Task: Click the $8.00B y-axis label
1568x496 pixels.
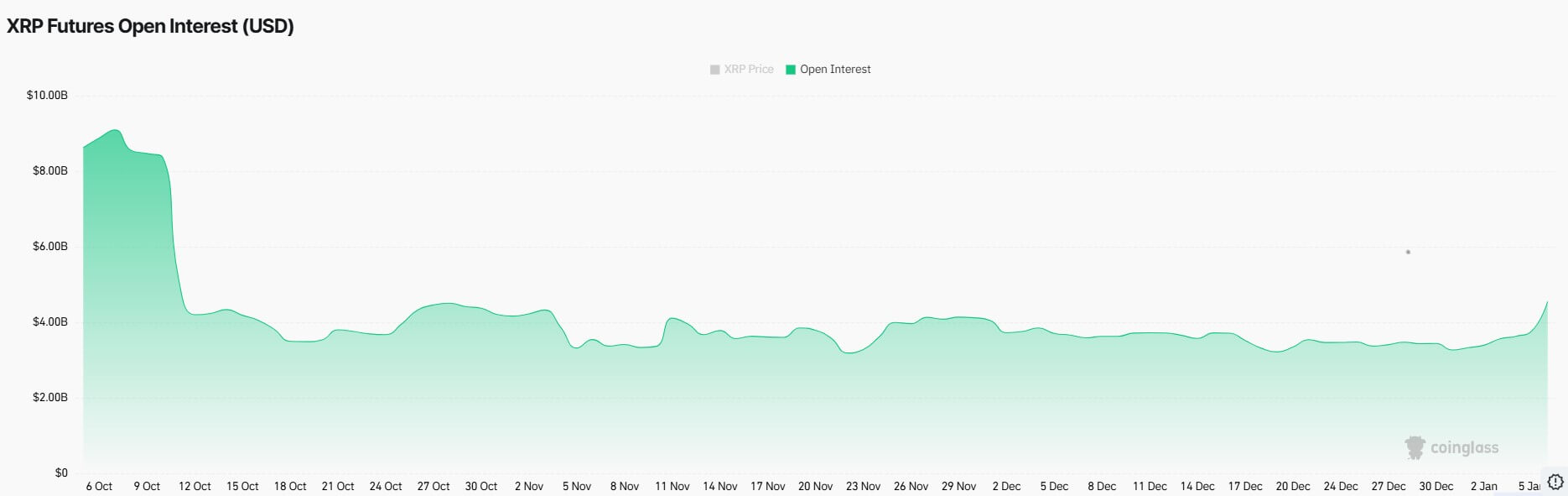Action: [x=50, y=171]
